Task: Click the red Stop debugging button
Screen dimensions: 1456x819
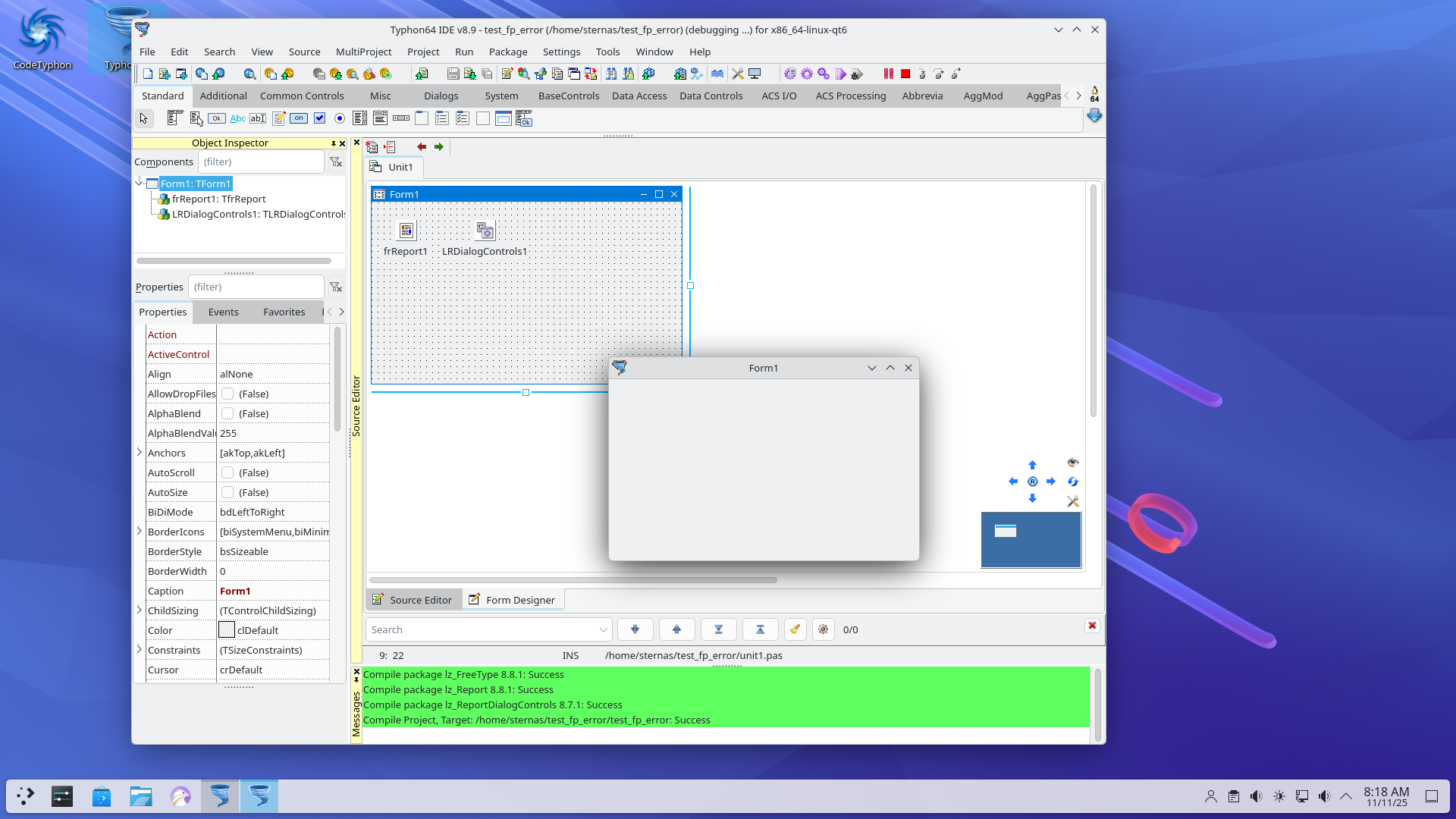Action: 905,74
